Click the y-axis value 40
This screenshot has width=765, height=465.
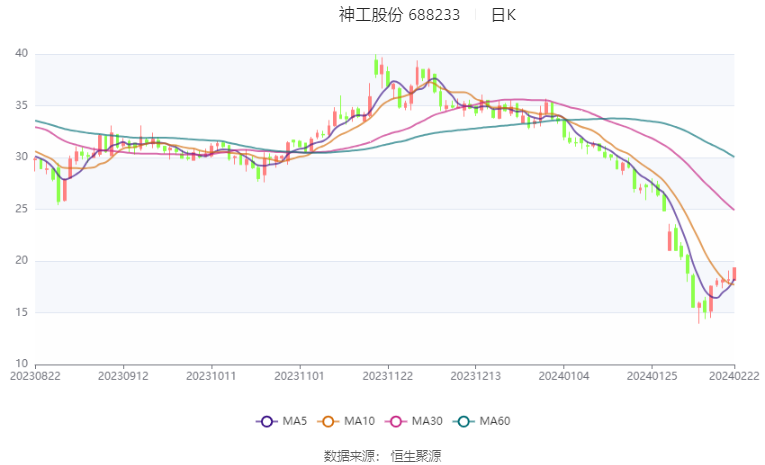(21, 53)
